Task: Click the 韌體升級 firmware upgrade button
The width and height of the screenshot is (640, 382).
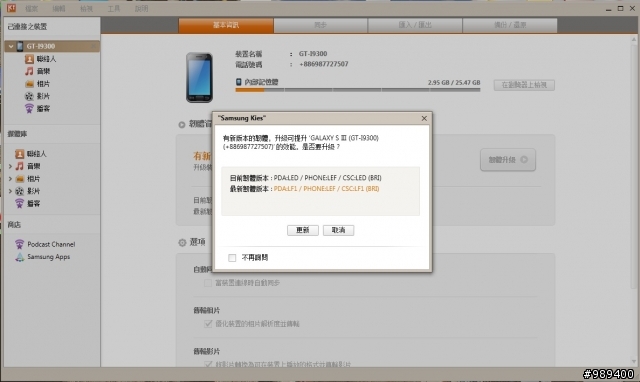Action: tap(508, 160)
